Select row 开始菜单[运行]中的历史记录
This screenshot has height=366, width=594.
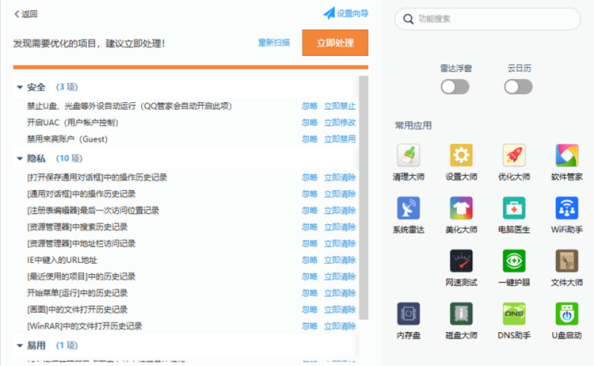click(186, 293)
